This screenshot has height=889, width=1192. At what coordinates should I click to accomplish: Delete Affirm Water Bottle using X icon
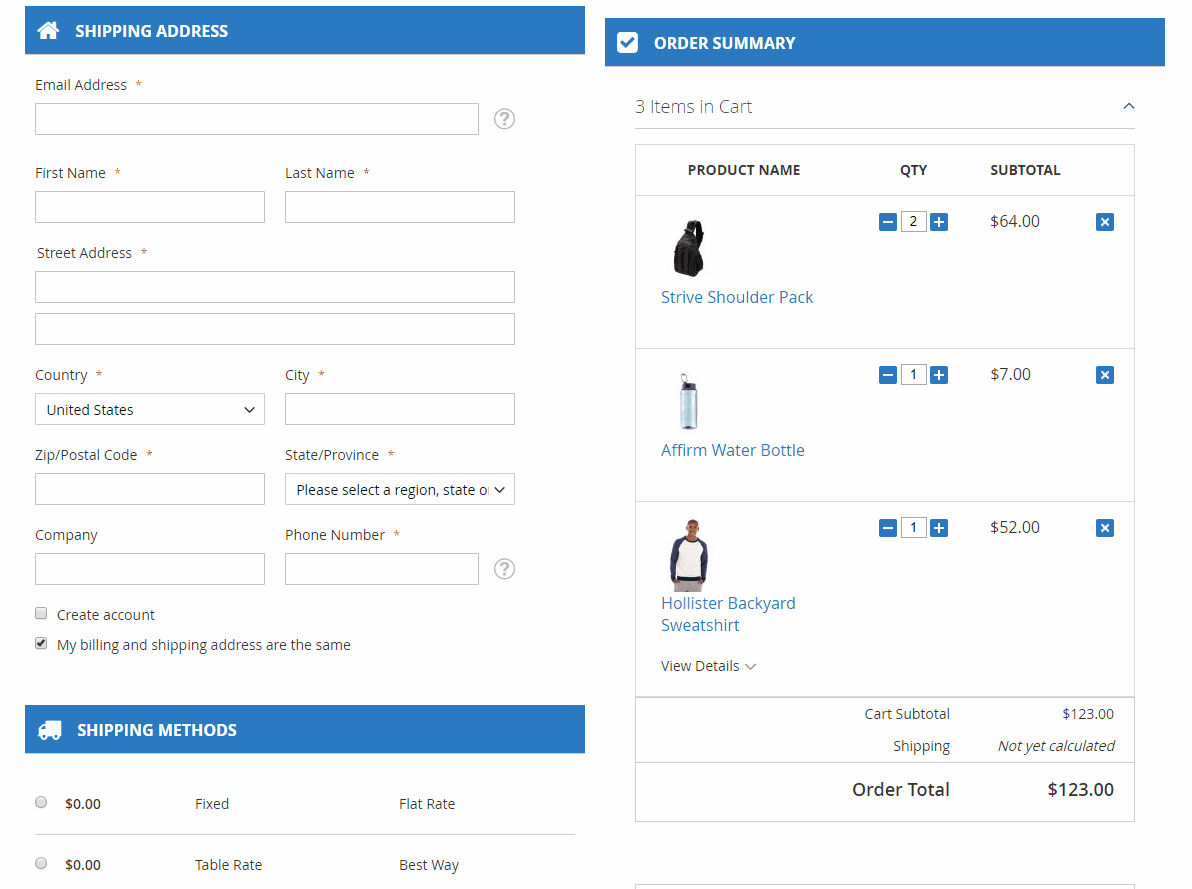(x=1104, y=375)
